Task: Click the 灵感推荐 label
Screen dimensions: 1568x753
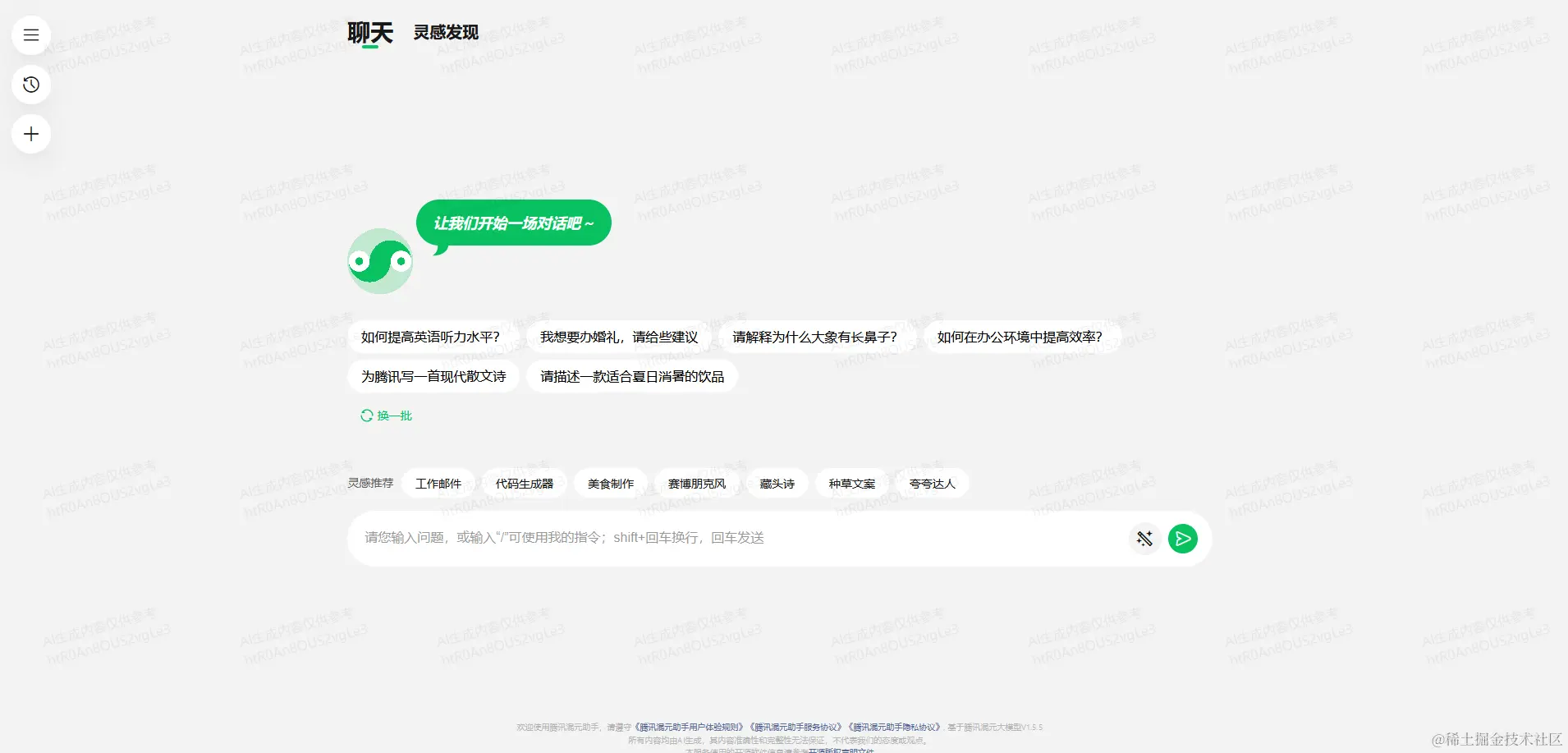Action: click(x=370, y=483)
